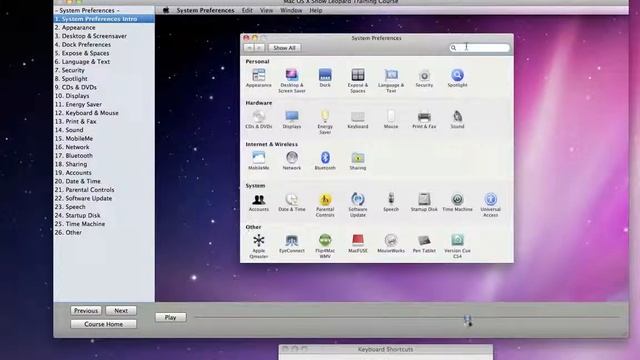Image resolution: width=640 pixels, height=360 pixels.
Task: Open the Date & Time icon
Action: 292,199
